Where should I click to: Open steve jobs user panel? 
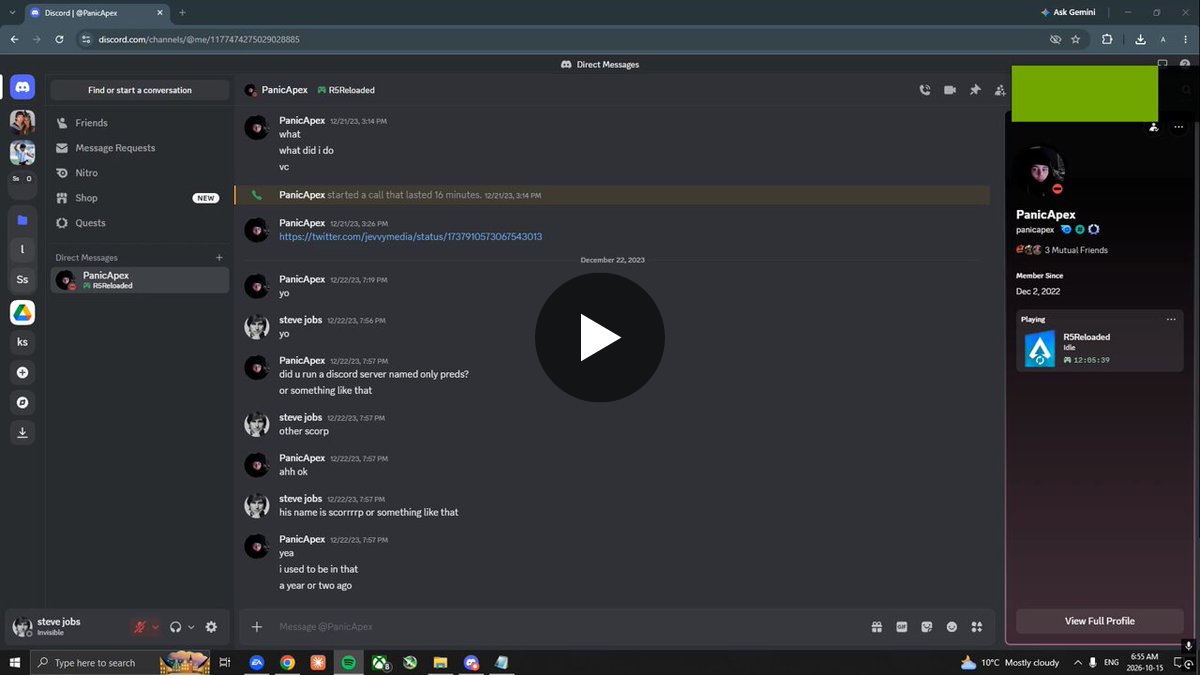68,627
